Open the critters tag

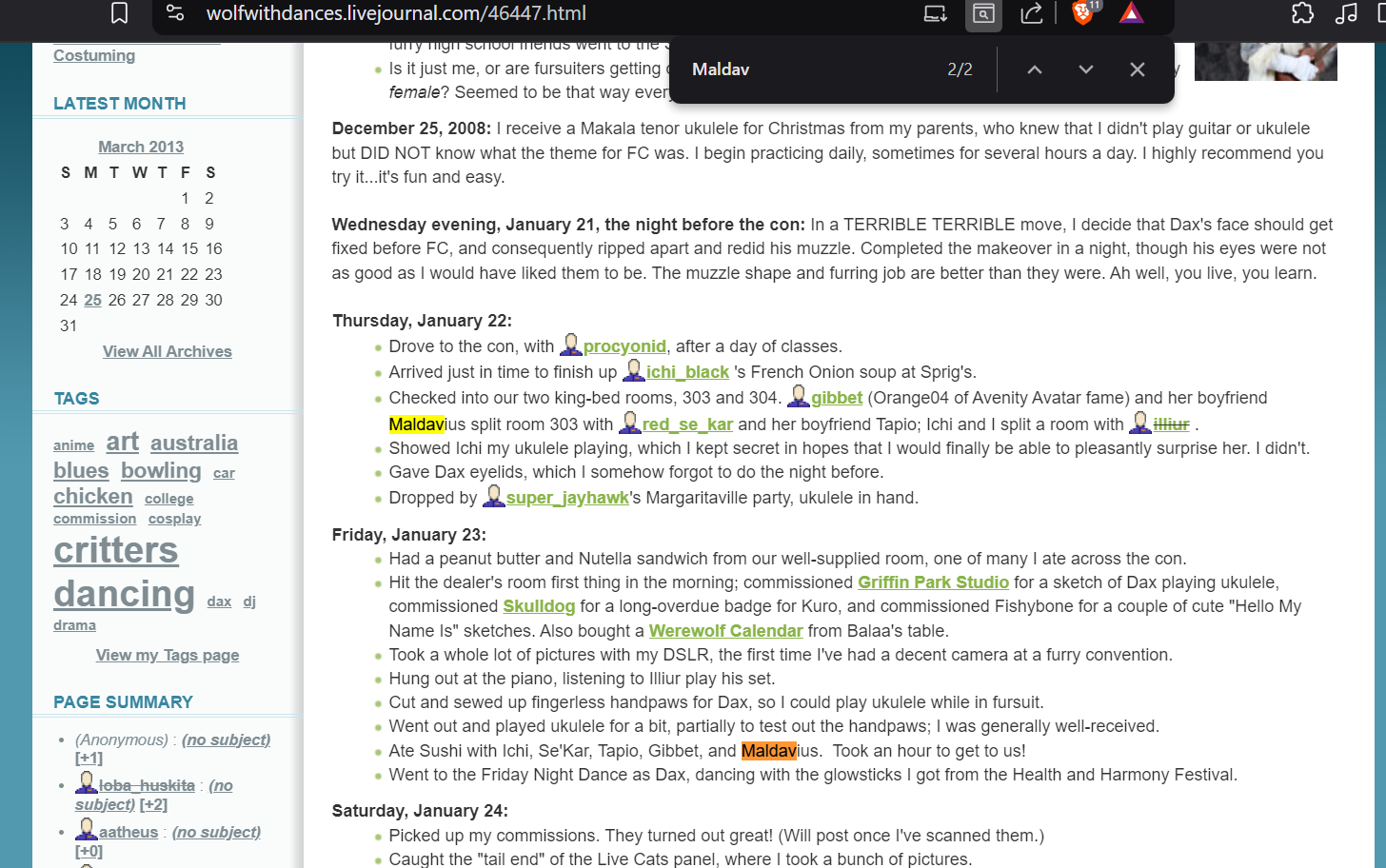pos(116,550)
